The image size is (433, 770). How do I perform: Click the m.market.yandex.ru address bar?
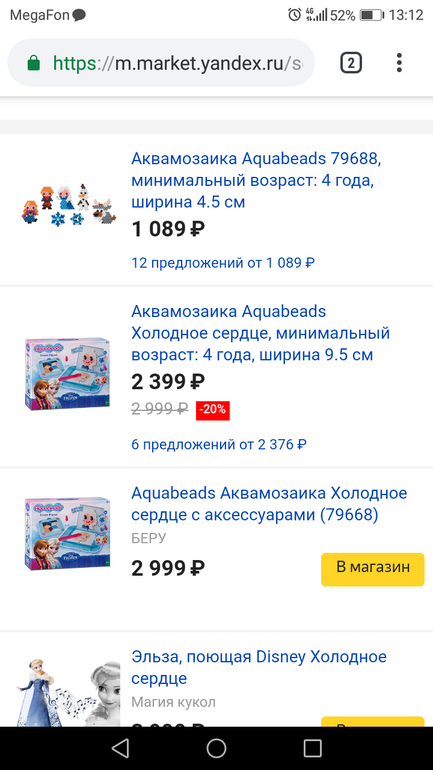tap(161, 63)
